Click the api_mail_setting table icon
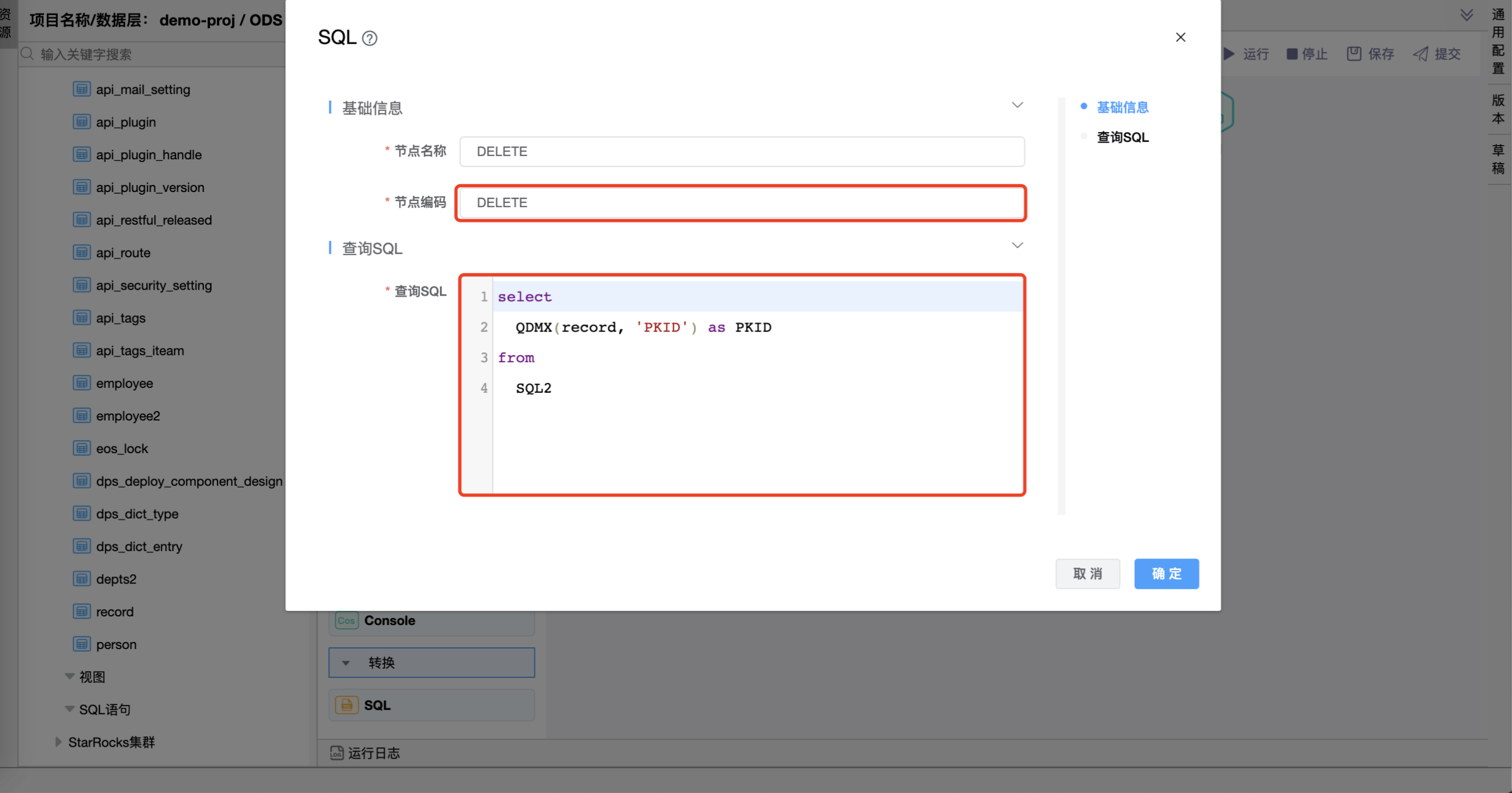This screenshot has width=1512, height=793. click(82, 89)
